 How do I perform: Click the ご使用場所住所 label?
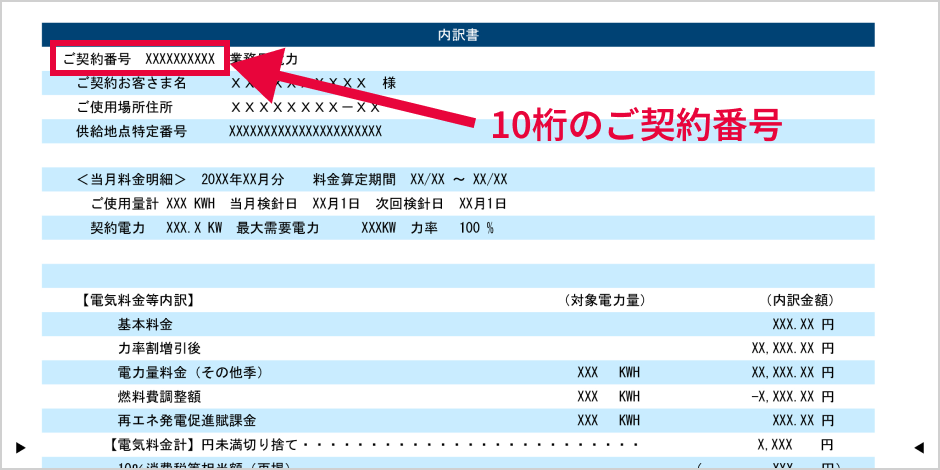click(x=124, y=107)
